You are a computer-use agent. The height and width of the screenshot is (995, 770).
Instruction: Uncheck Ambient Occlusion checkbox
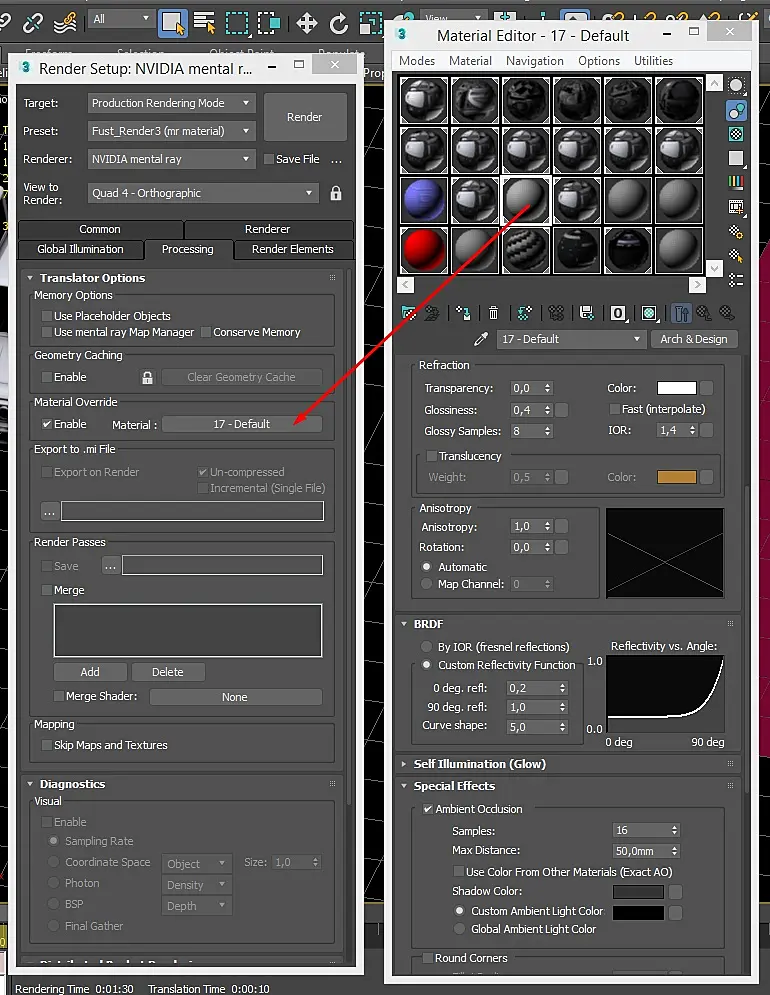point(428,809)
